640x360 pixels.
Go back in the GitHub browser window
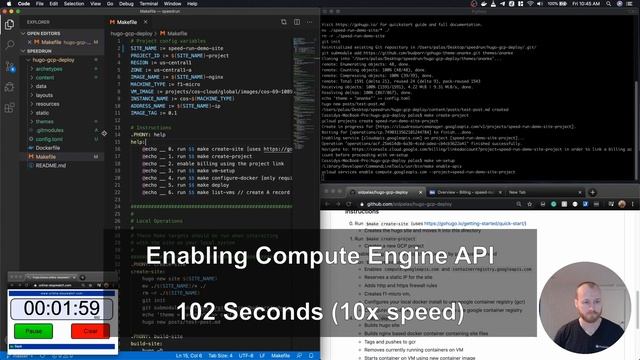(x=327, y=204)
